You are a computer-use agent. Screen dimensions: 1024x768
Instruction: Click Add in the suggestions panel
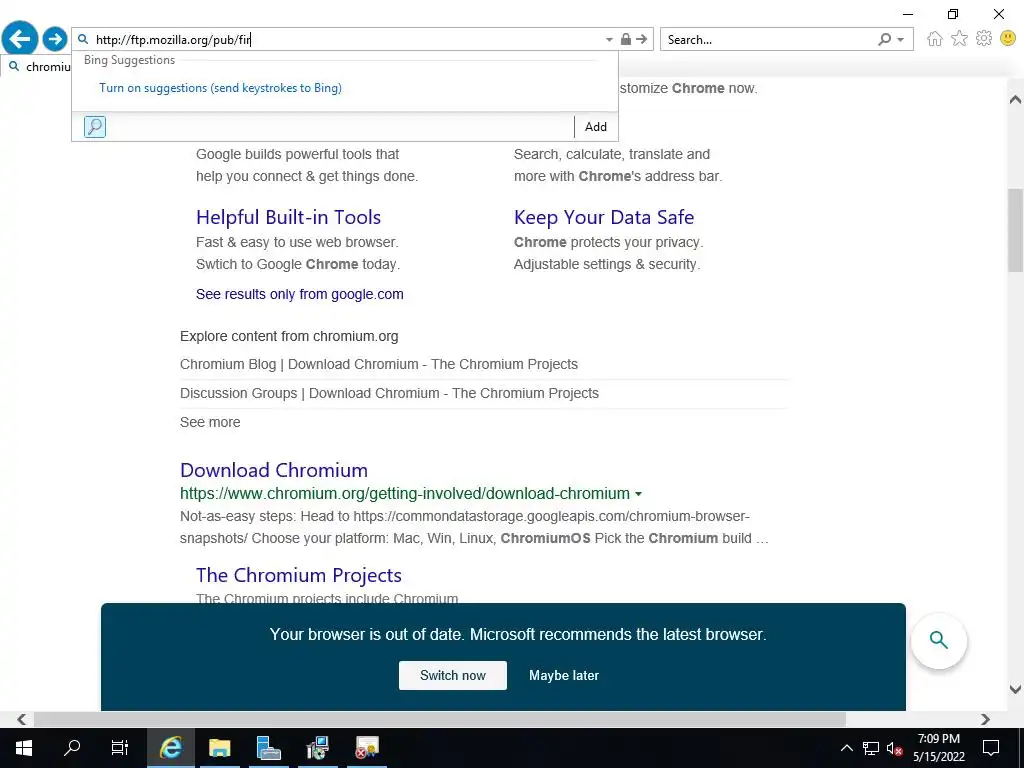596,127
